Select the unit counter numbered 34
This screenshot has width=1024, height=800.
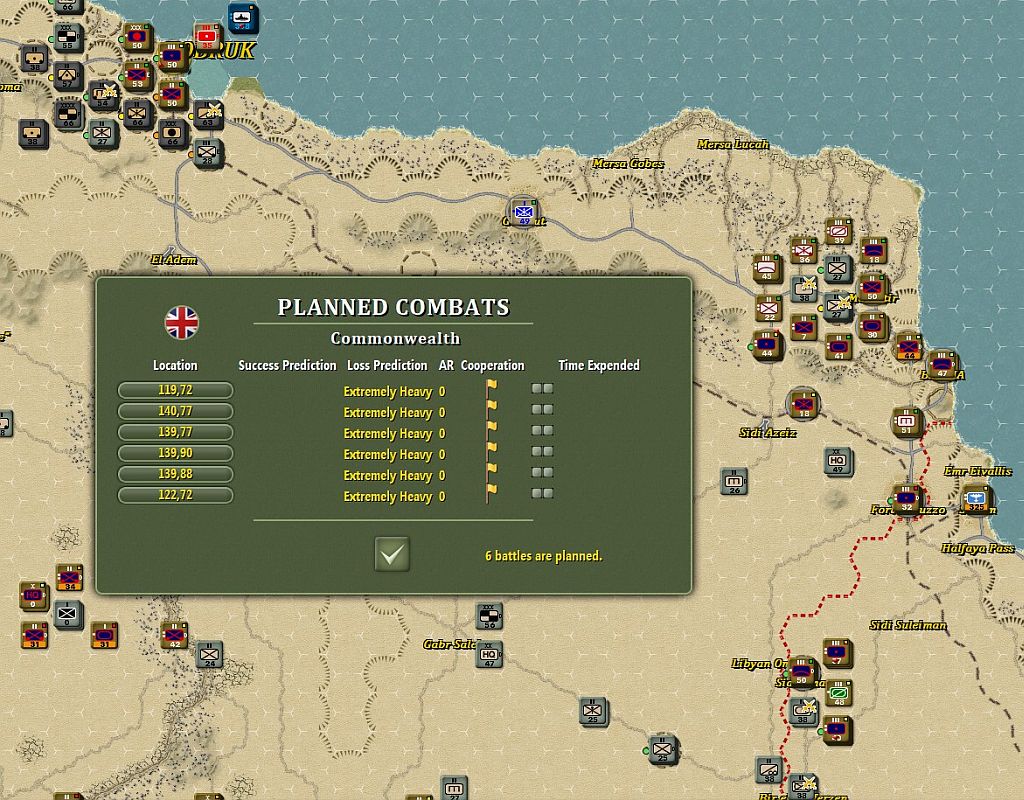69,577
